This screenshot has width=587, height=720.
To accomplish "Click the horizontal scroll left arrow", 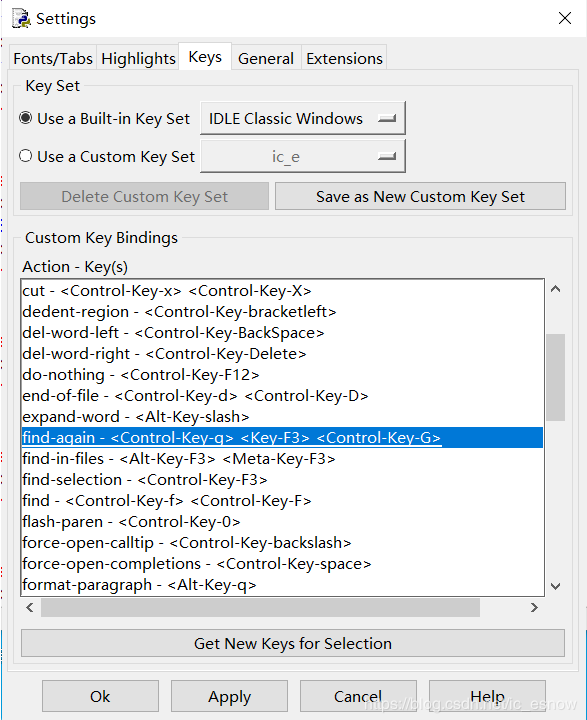I will 30,608.
